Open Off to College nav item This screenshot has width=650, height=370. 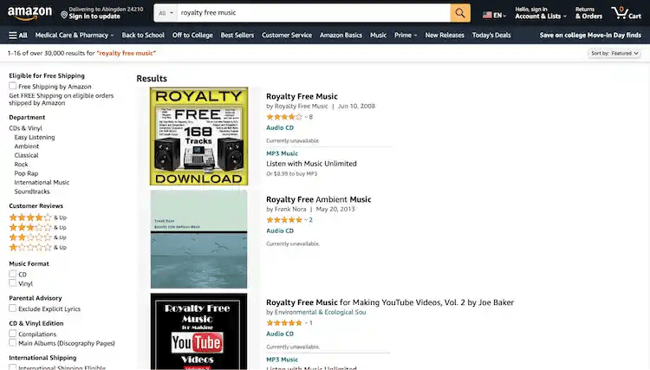click(x=192, y=35)
